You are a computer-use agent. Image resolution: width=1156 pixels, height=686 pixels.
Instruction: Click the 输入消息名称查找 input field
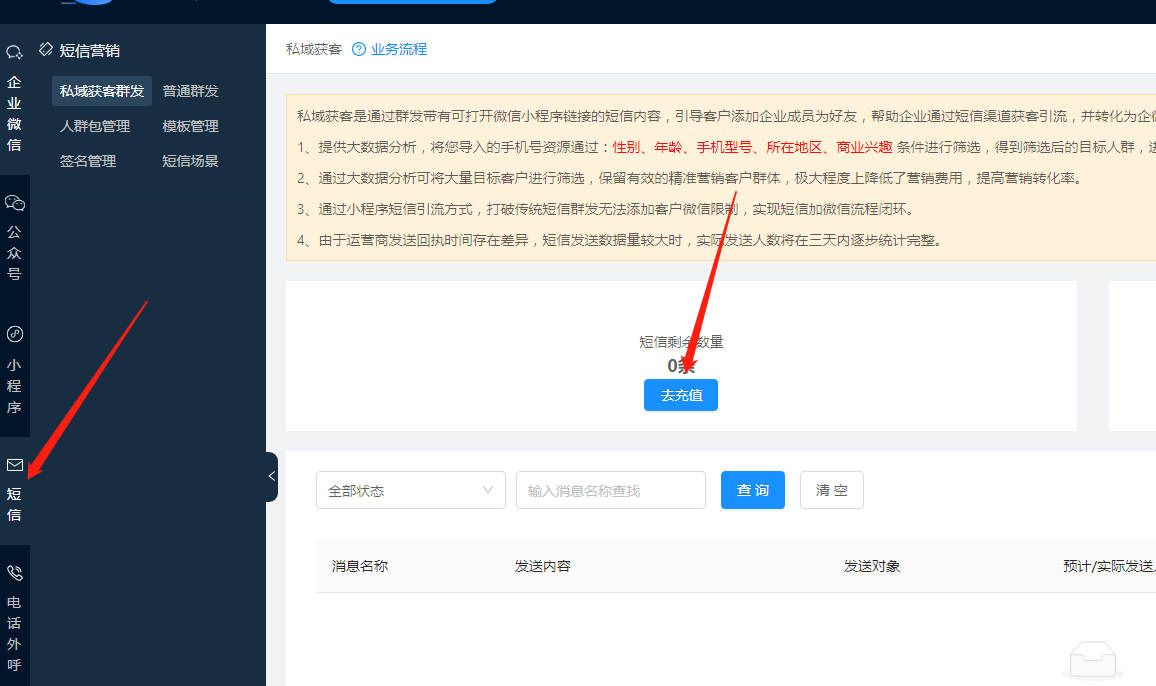pos(611,491)
